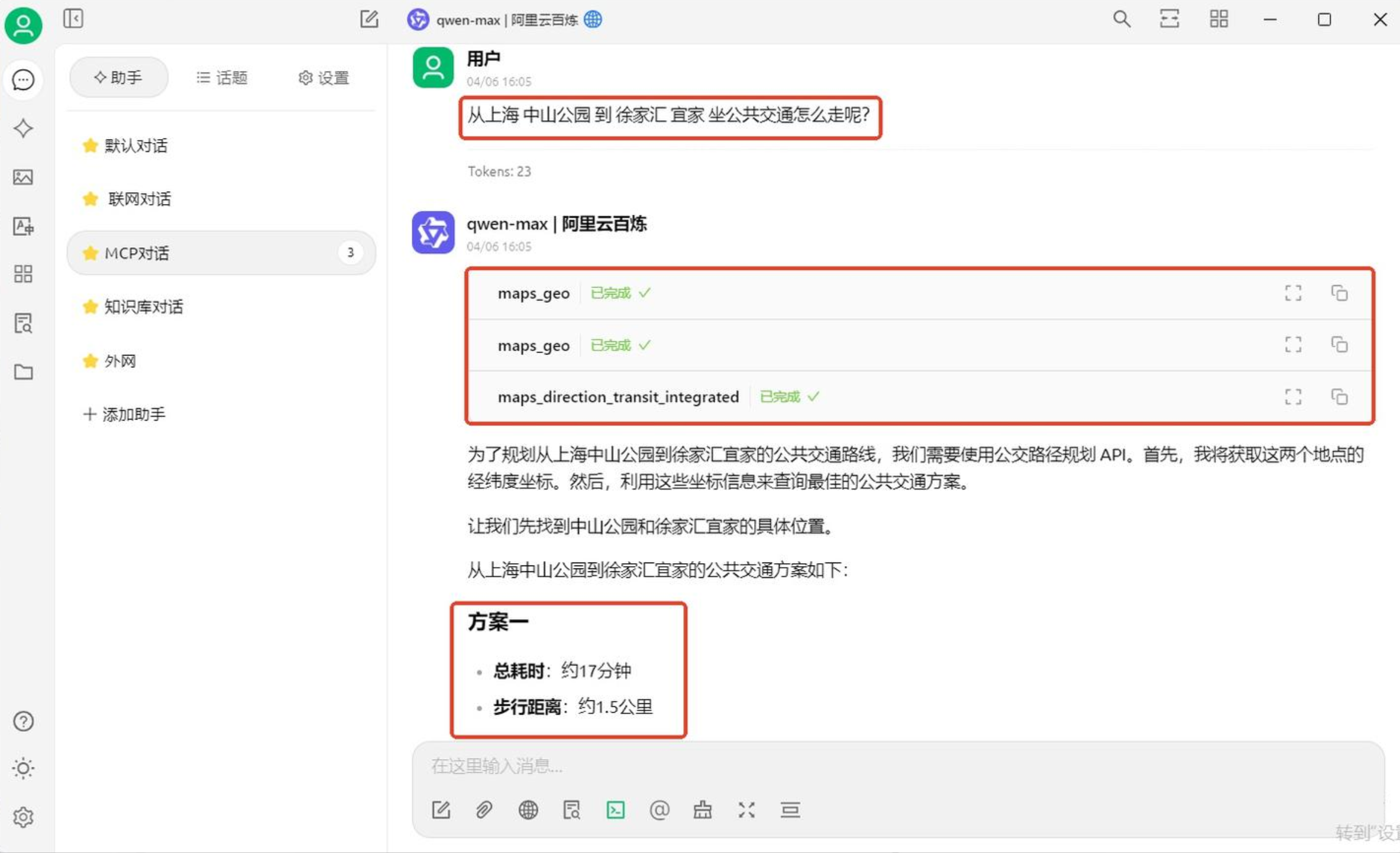Toggle the light/dark theme sun icon
1400x853 pixels.
23,768
